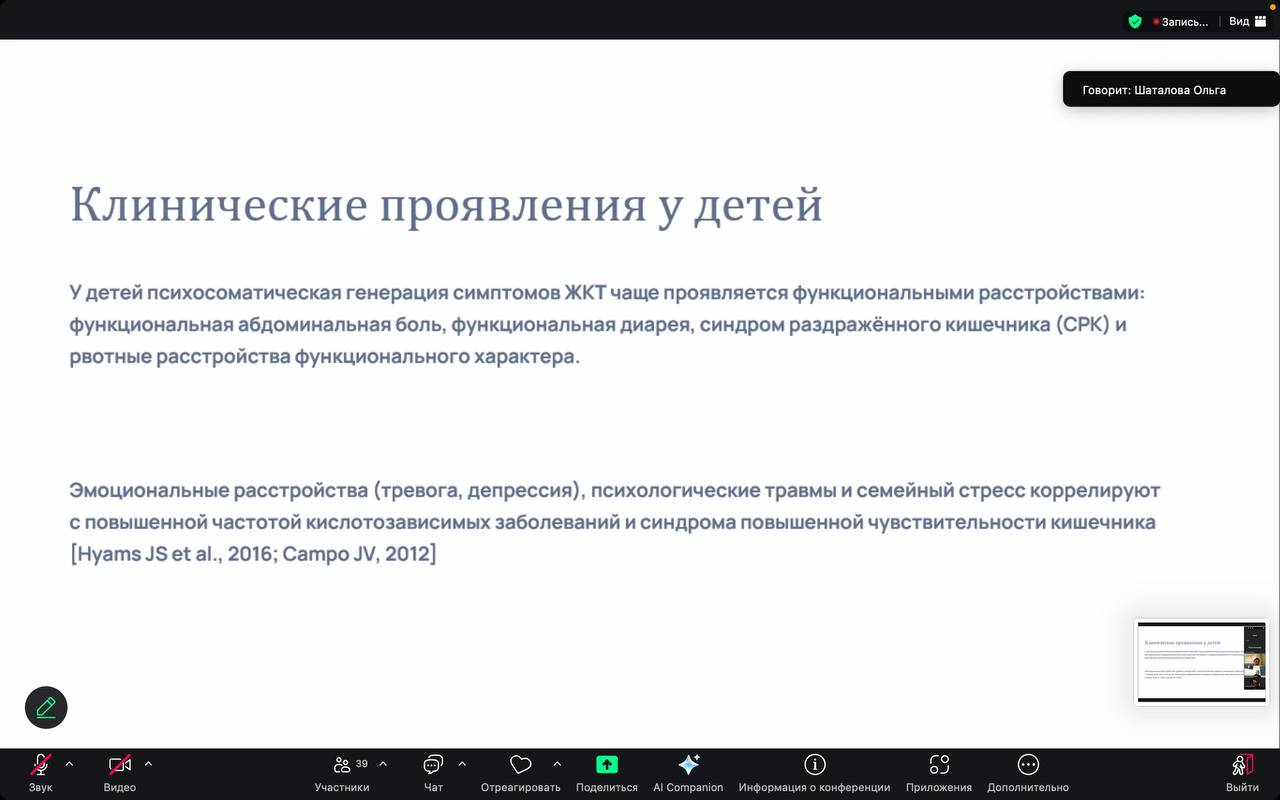Expand chat options arrow beside Чат

(x=462, y=764)
